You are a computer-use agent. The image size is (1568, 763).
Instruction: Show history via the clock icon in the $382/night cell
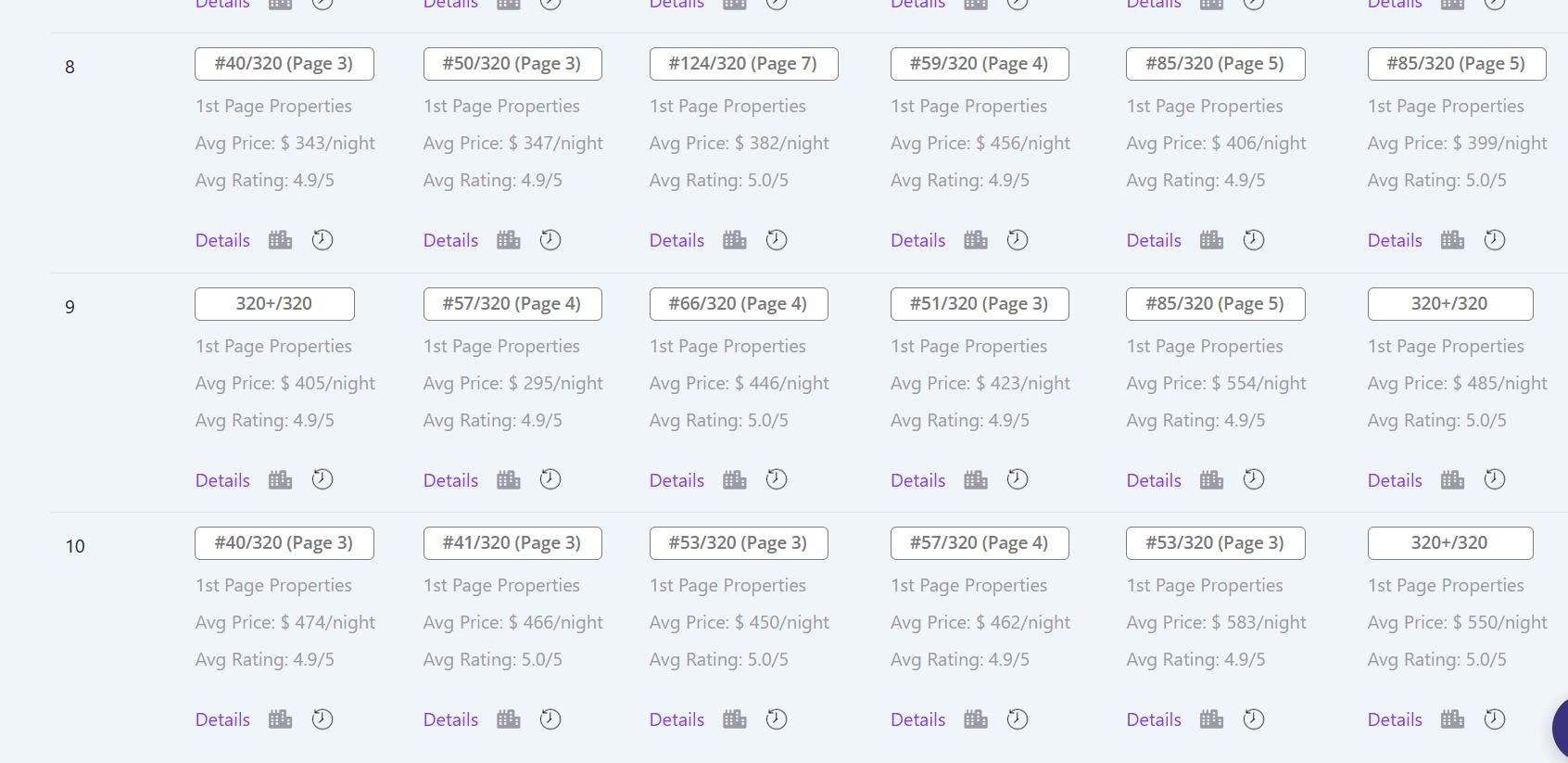777,240
